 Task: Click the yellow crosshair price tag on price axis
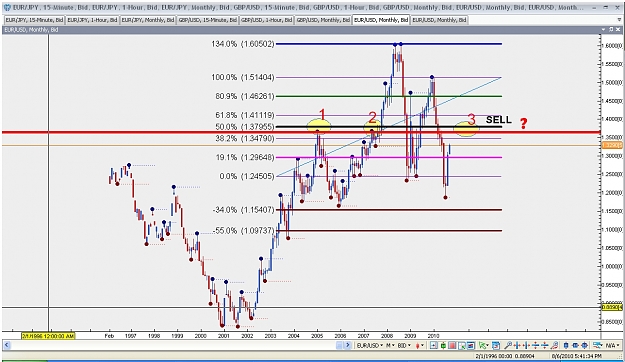[611, 307]
